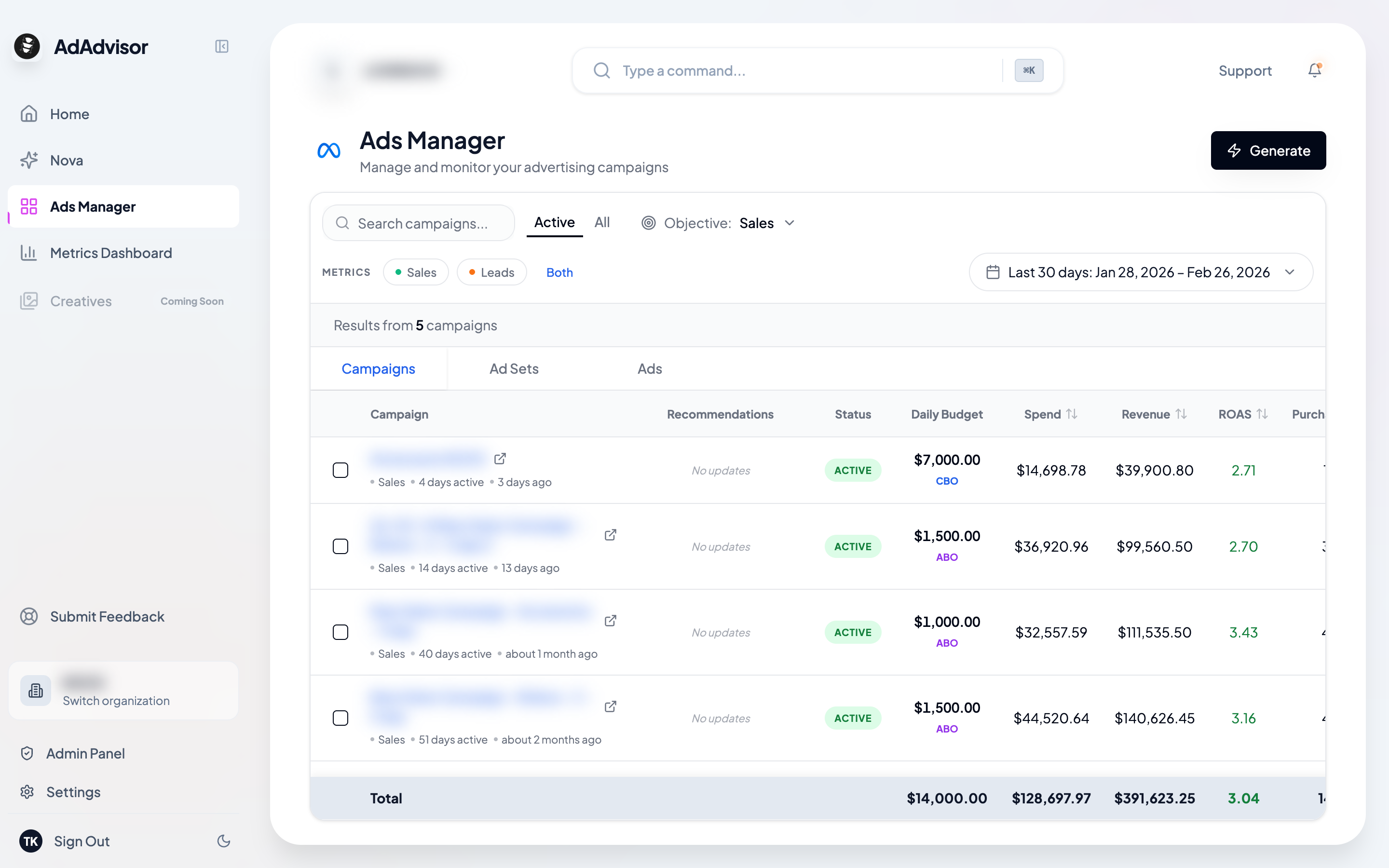The height and width of the screenshot is (868, 1389).
Task: Click the Objective target icon
Action: coord(648,223)
